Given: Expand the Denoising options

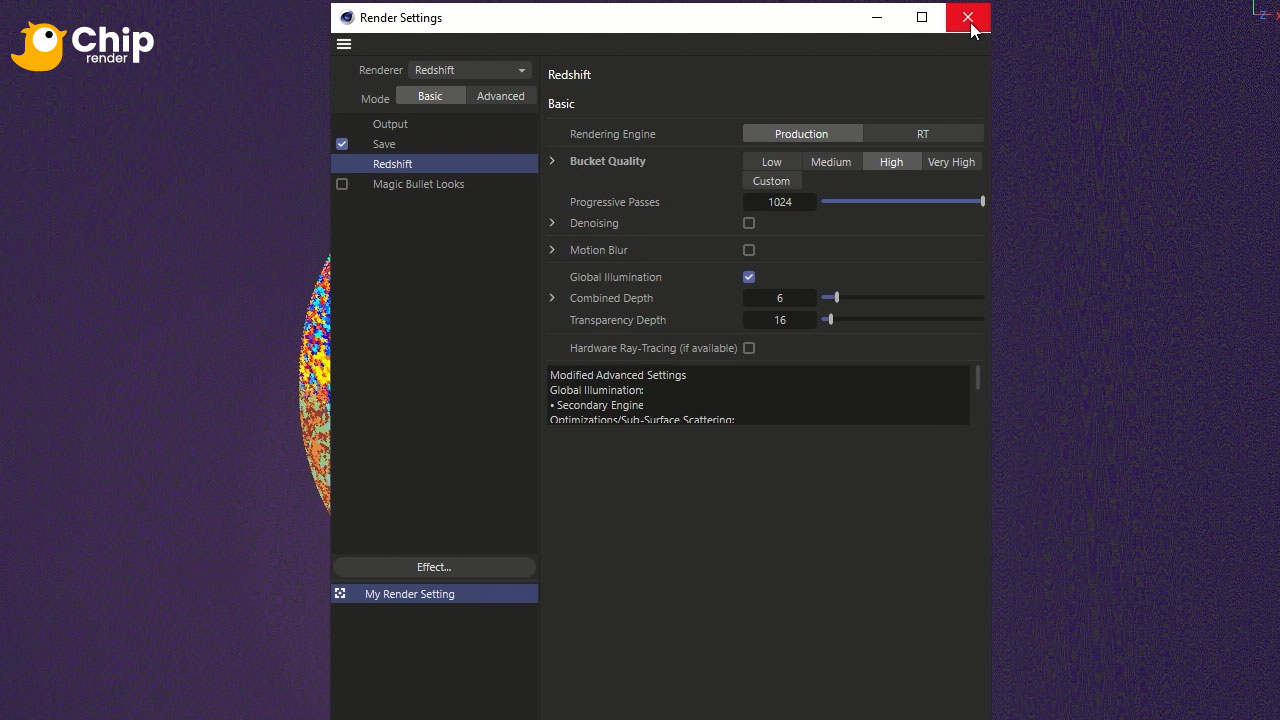Looking at the screenshot, I should pos(552,223).
